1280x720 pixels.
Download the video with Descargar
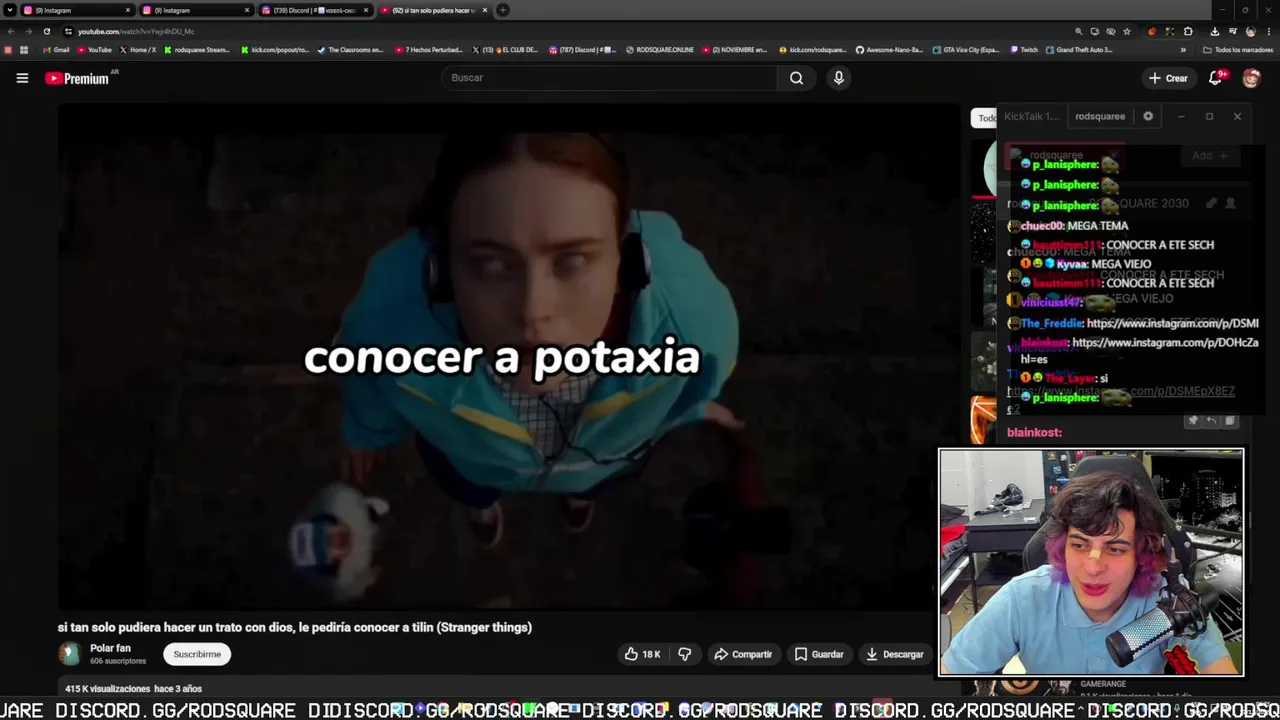pos(894,654)
